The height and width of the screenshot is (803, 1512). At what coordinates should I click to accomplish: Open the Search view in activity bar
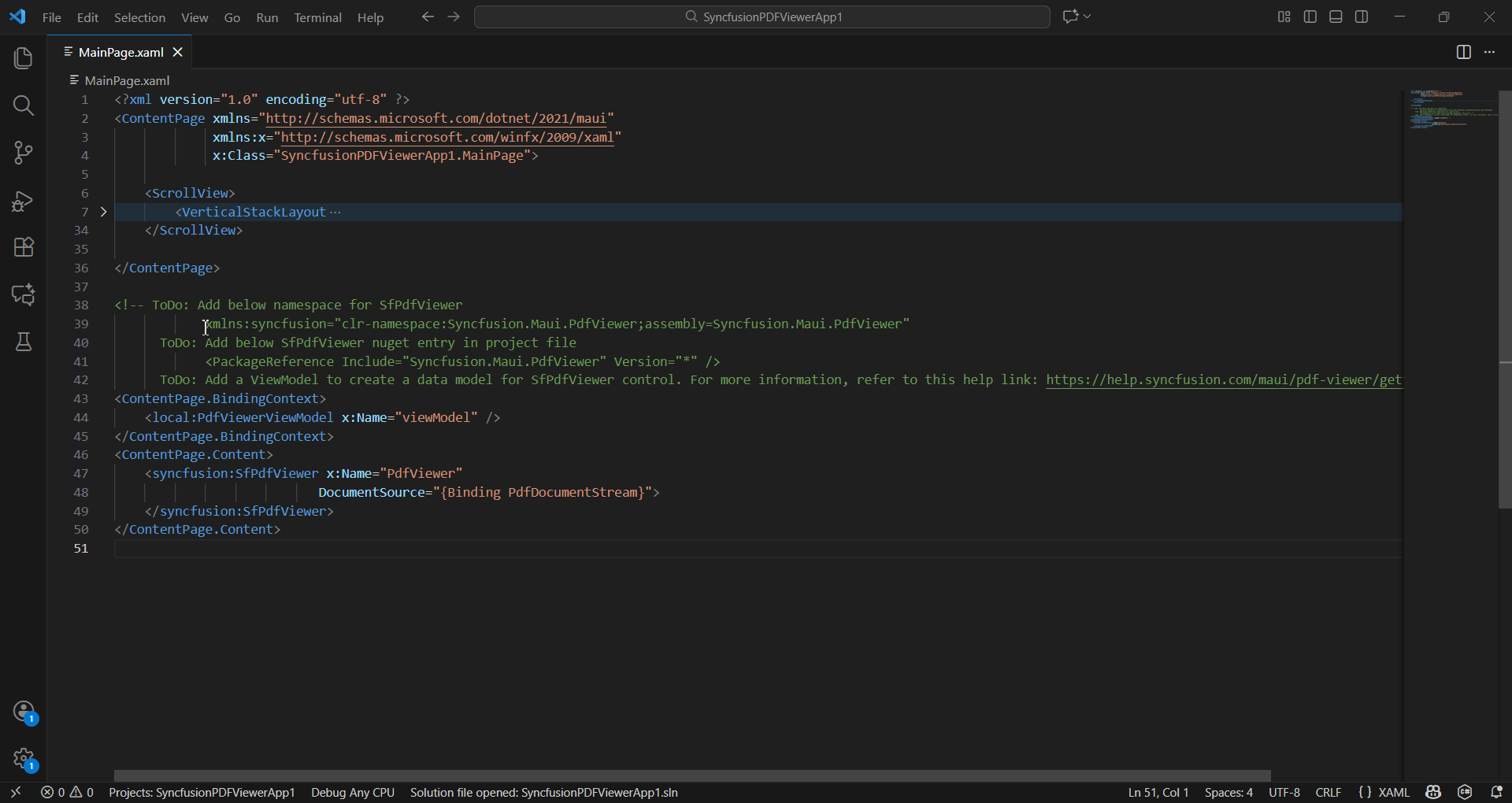click(24, 105)
